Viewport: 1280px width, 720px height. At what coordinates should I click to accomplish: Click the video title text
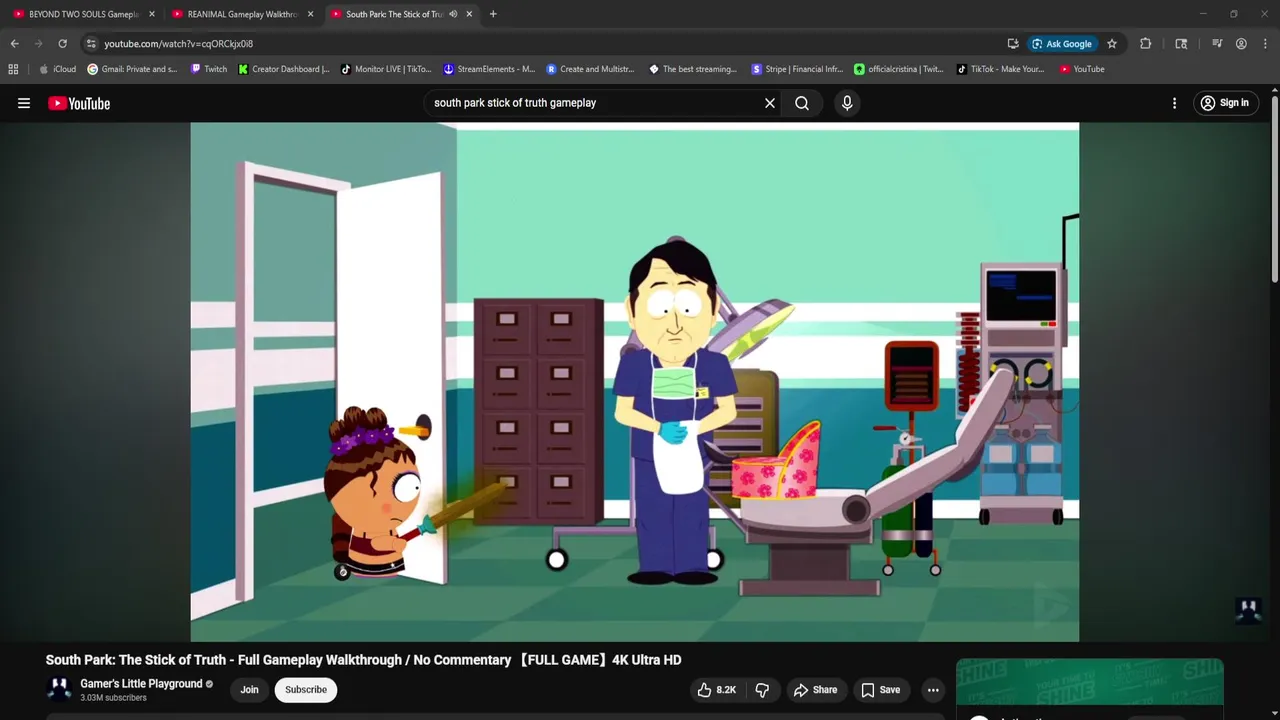click(363, 660)
